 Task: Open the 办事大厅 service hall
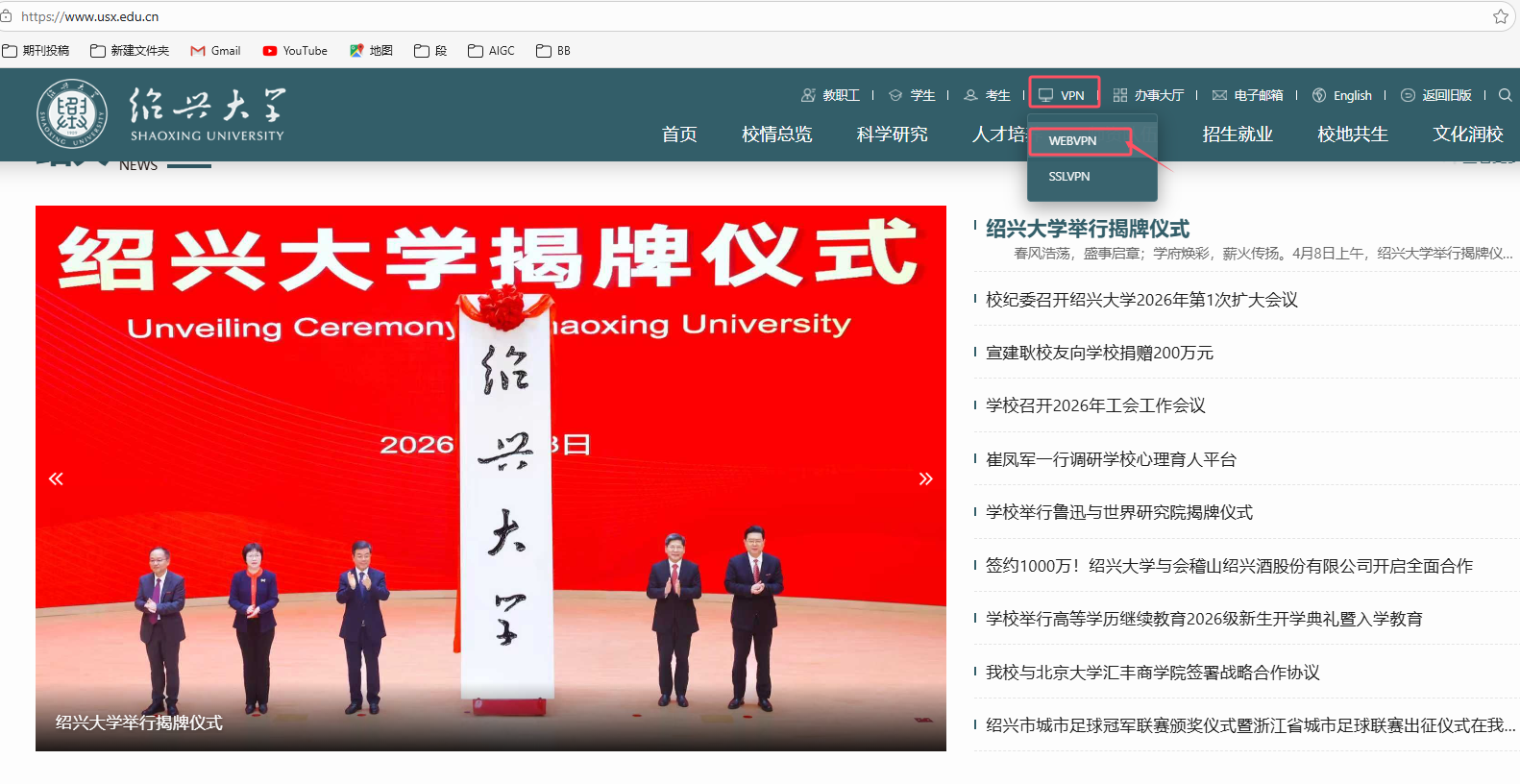pos(1148,95)
